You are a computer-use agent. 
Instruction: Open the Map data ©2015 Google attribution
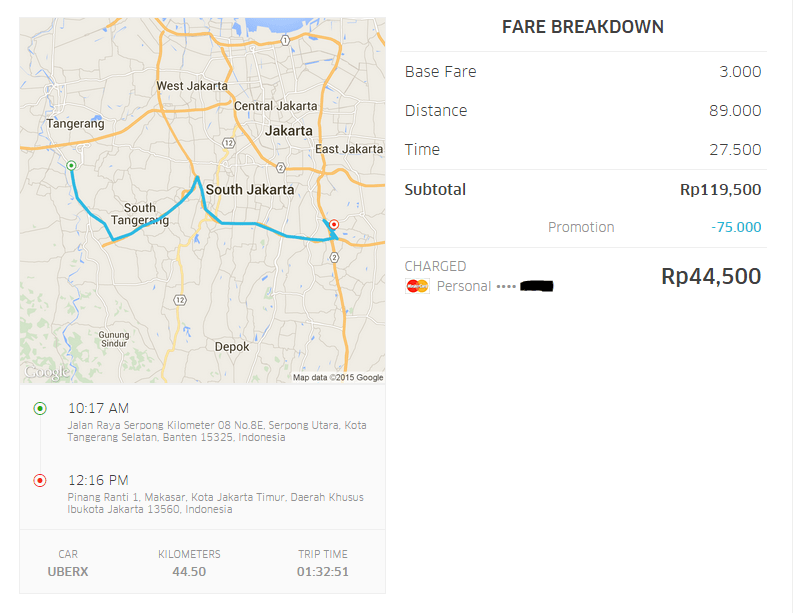(x=336, y=375)
